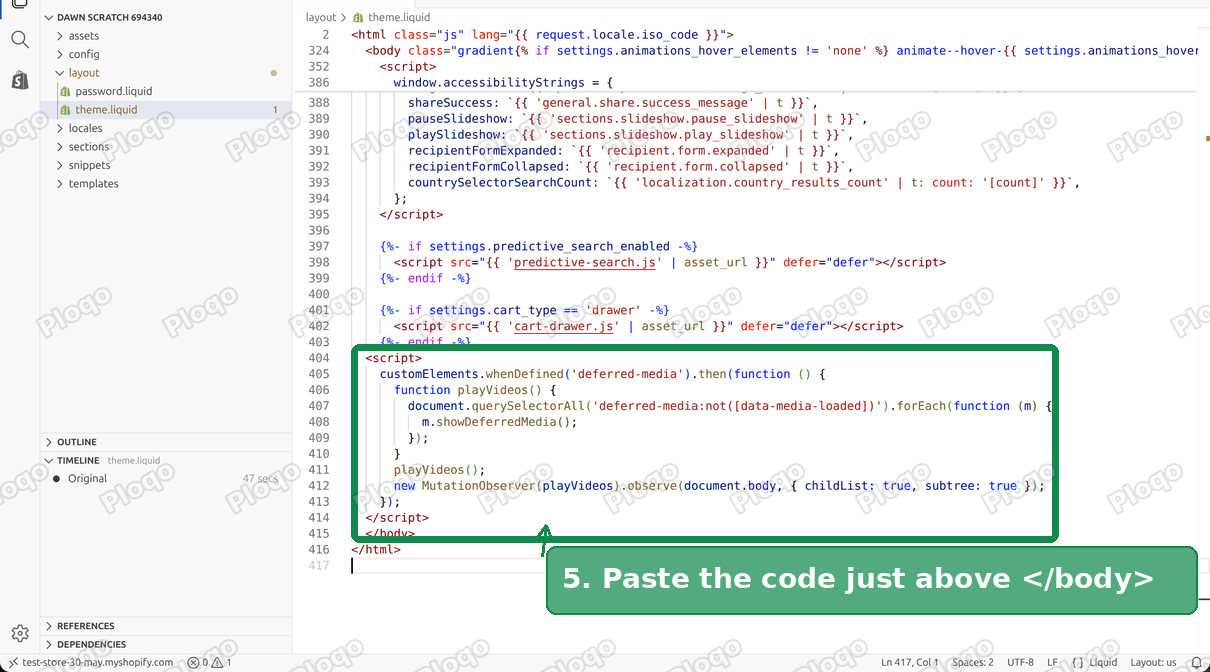Open the errors and warnings status indicator
The width and height of the screenshot is (1210, 672).
coord(209,662)
